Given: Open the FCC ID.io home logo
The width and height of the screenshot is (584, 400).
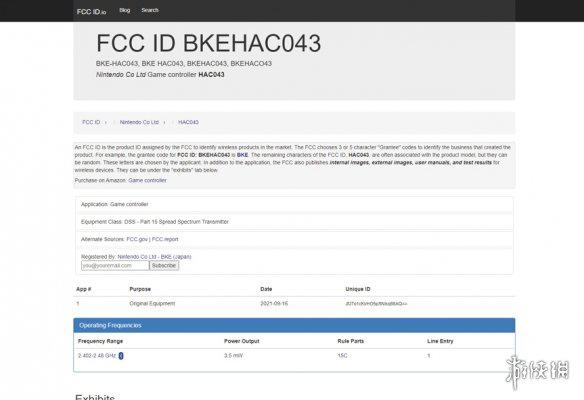Looking at the screenshot, I should coord(91,12).
